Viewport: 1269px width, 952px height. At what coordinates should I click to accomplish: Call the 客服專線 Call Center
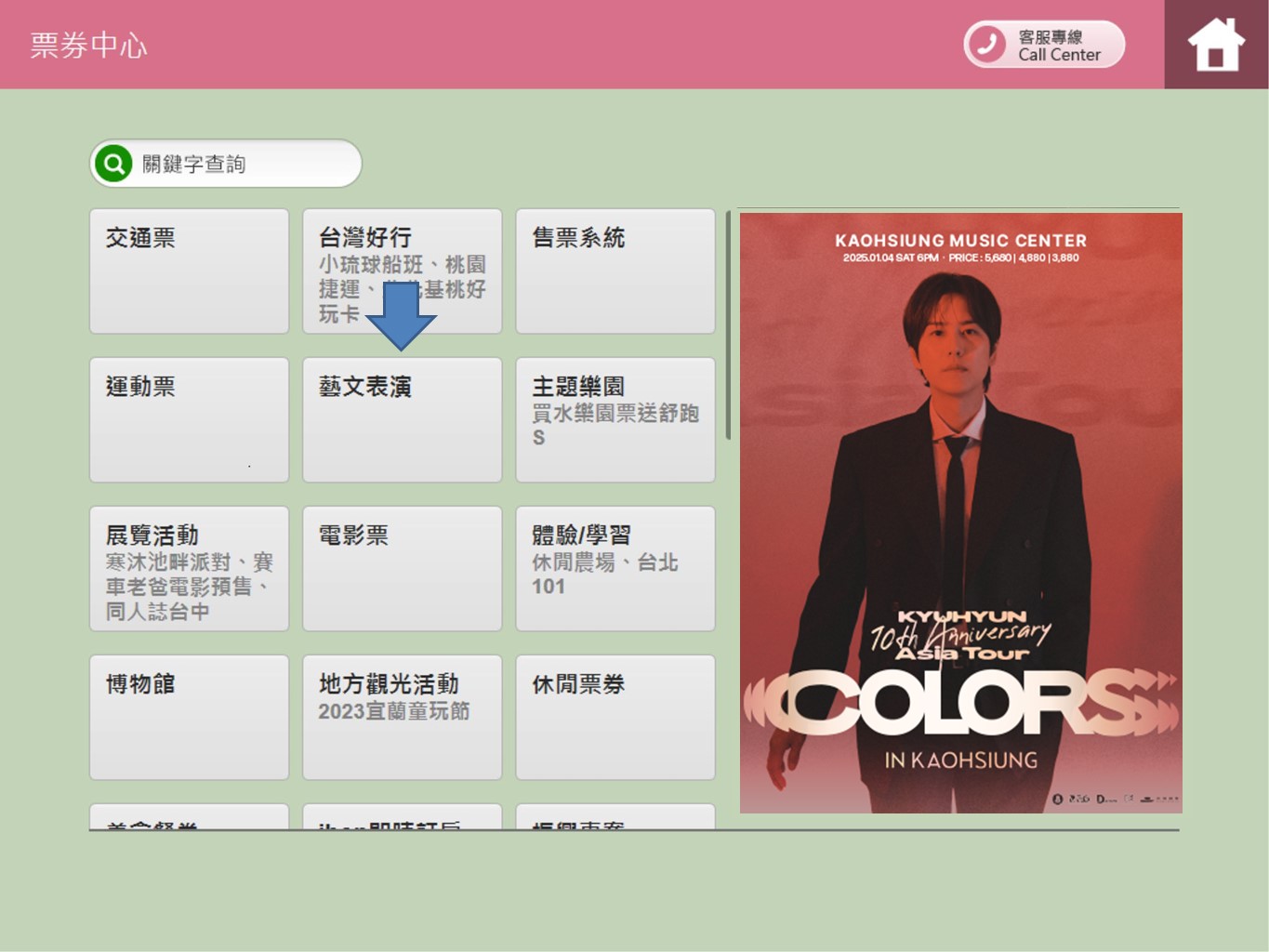pyautogui.click(x=1044, y=45)
